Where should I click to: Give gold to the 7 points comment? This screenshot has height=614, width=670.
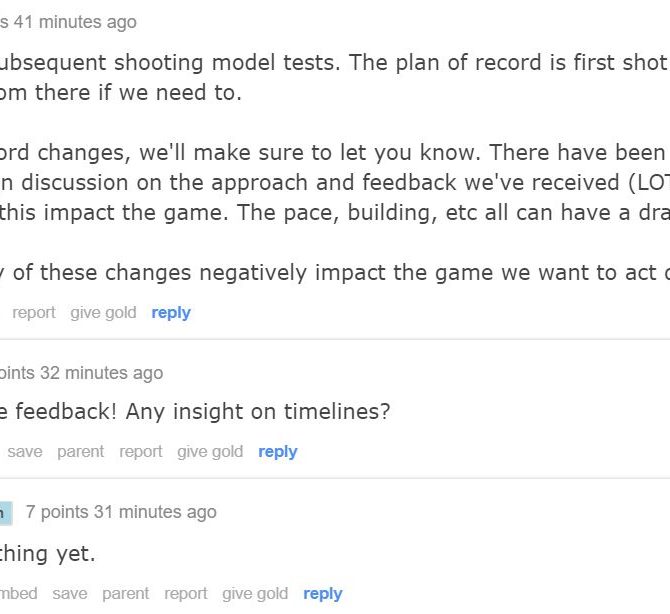pyautogui.click(x=255, y=593)
